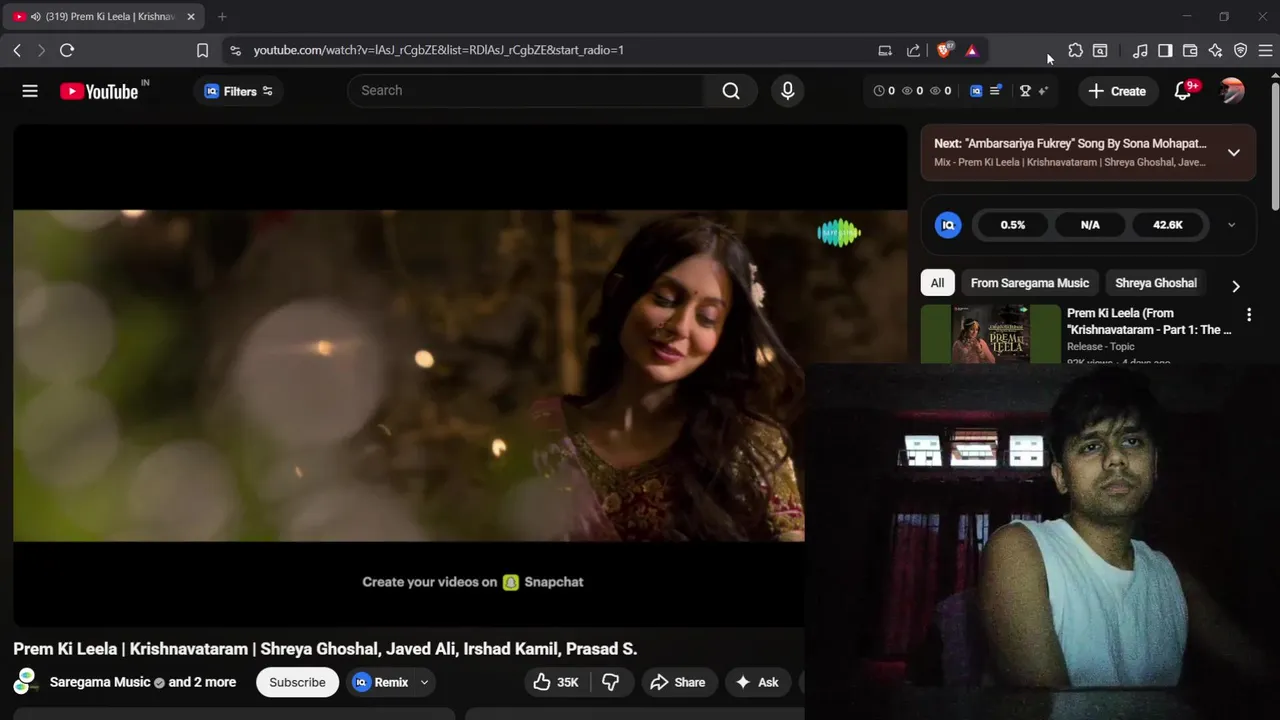Click the vidIQ sparkle icon in header

coord(1043,91)
